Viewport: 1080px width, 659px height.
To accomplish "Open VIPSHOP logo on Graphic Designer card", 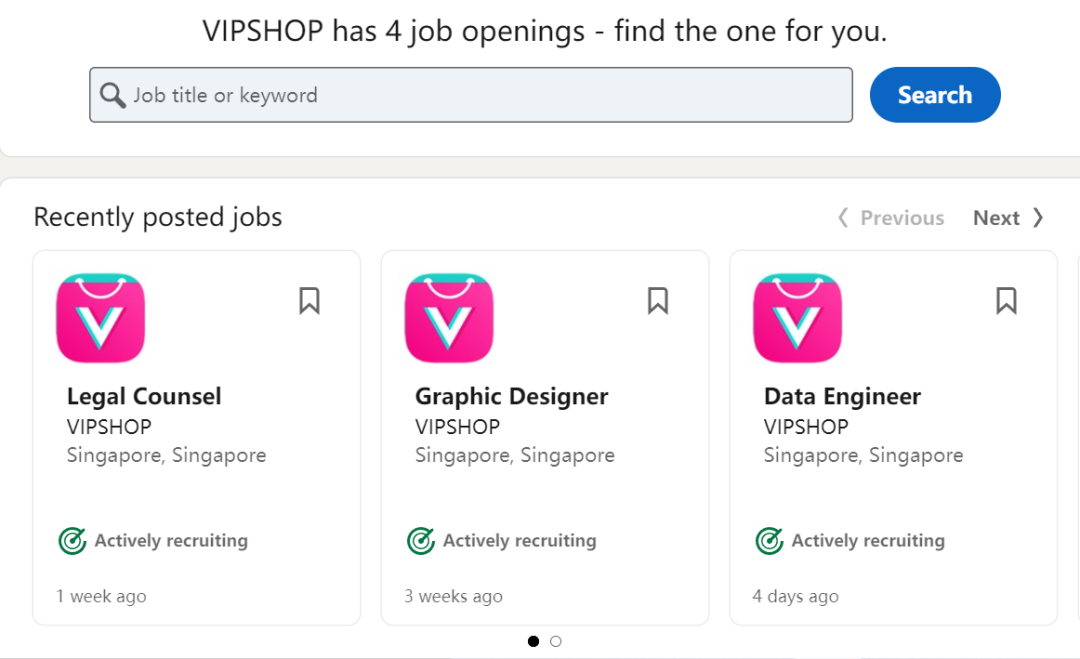I will point(449,318).
